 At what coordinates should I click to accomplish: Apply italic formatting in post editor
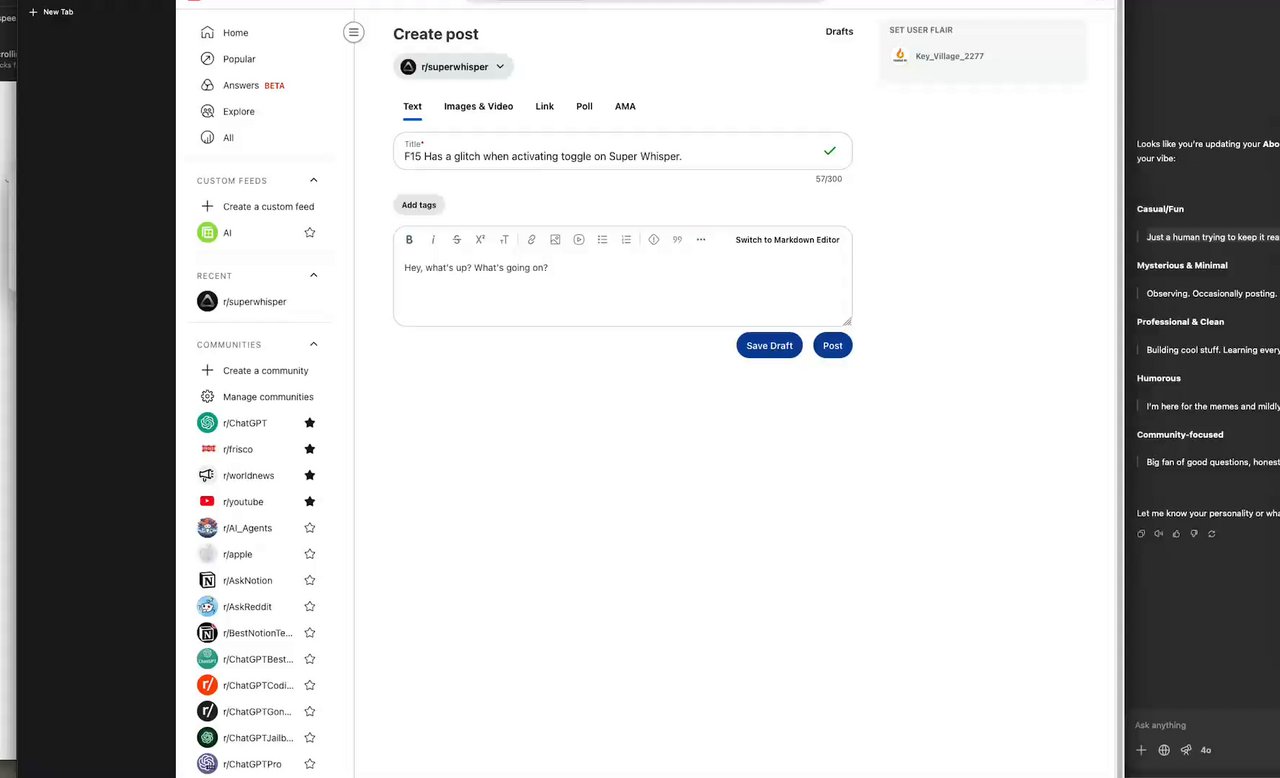(433, 240)
